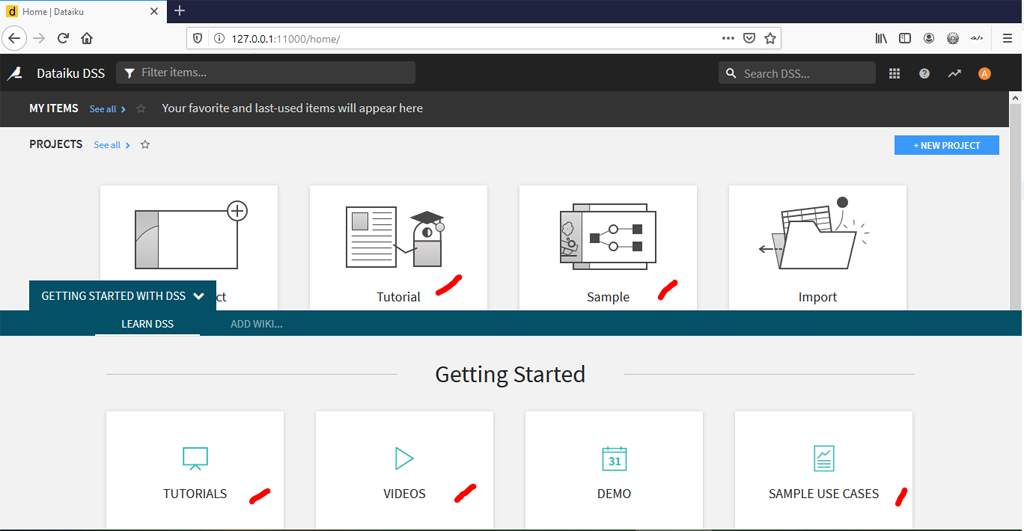Follow the Projects See all link
1024x531 pixels.
coord(111,145)
